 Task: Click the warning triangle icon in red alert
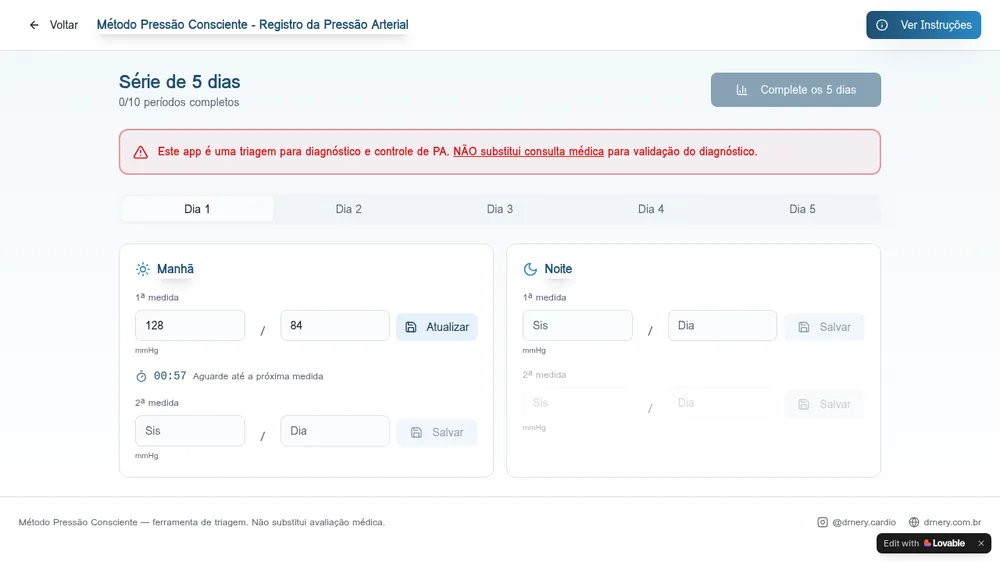(x=140, y=152)
